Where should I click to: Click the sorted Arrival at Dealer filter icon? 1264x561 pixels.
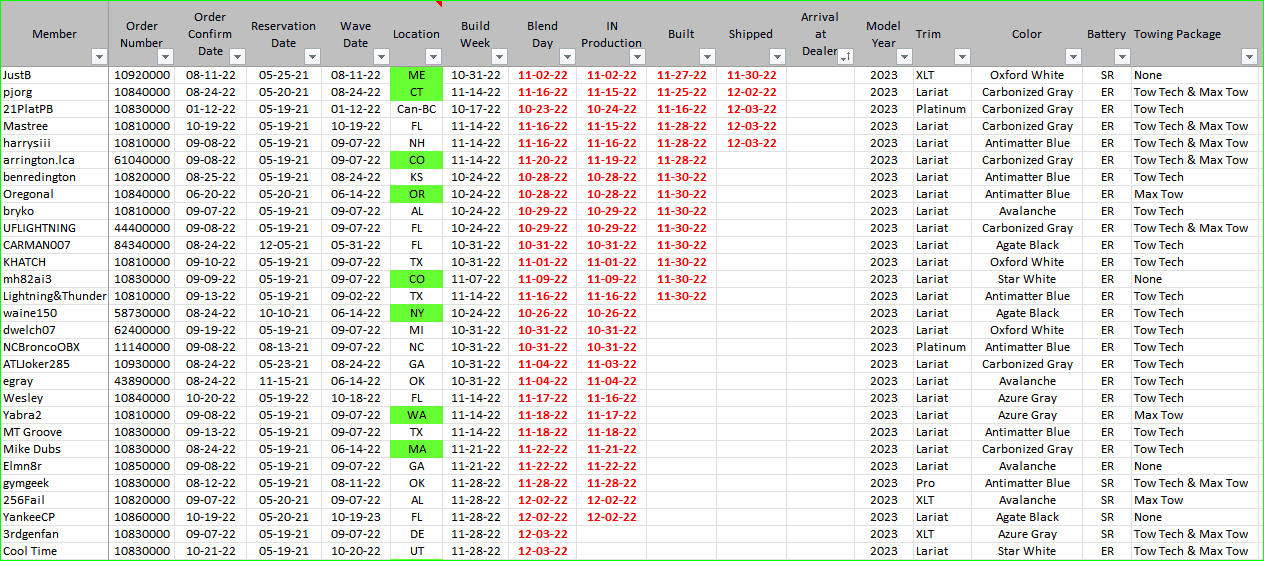coord(846,57)
